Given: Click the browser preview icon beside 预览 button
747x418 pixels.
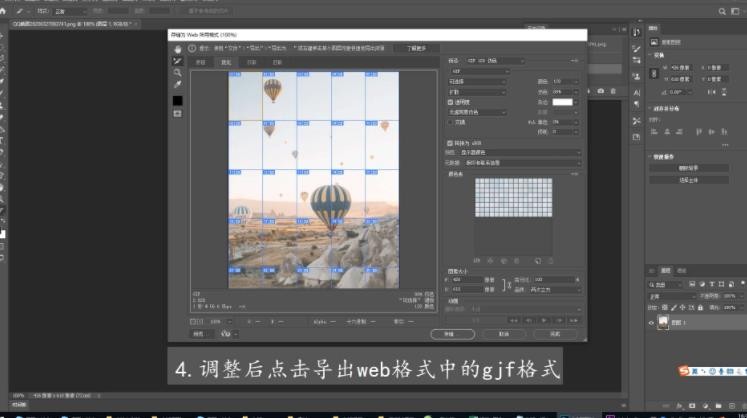Looking at the screenshot, I should tap(226, 334).
